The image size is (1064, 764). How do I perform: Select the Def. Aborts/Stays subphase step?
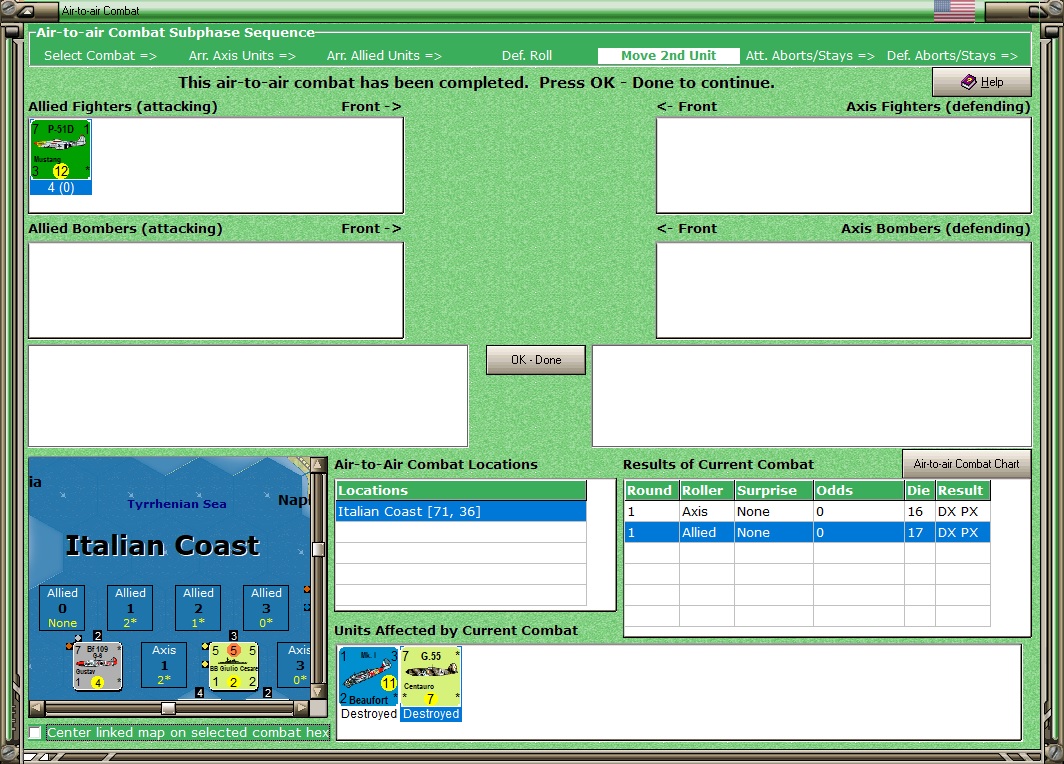point(952,56)
